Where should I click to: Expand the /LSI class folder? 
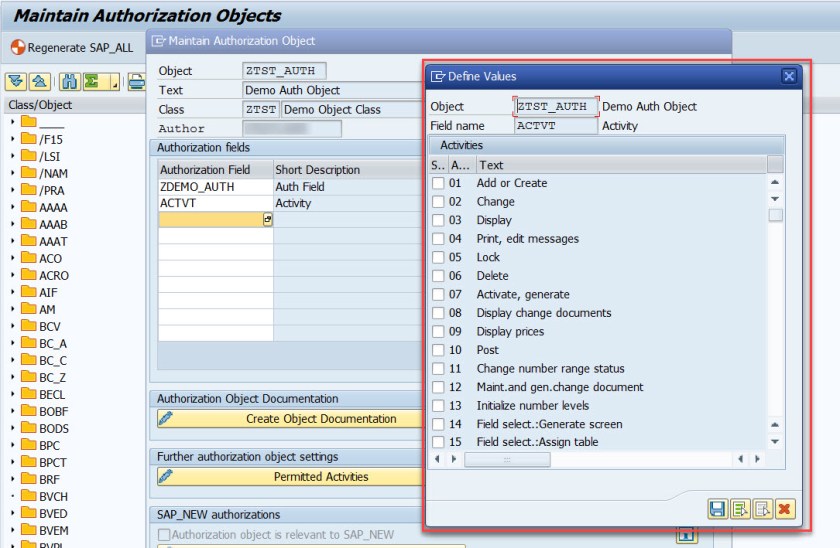point(12,156)
